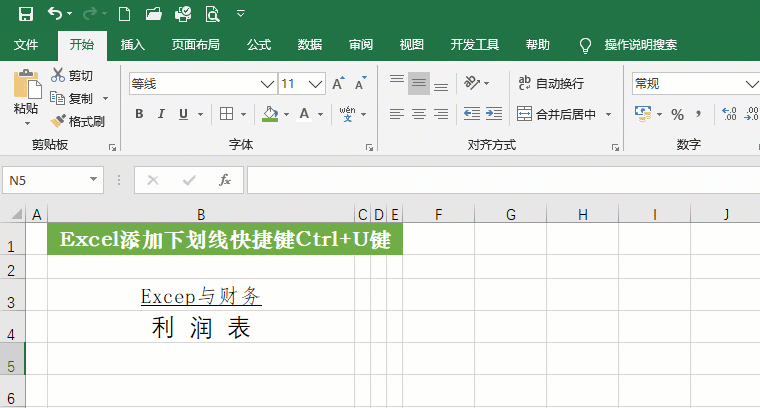
Task: Open the 帮助 tab
Action: click(x=538, y=45)
